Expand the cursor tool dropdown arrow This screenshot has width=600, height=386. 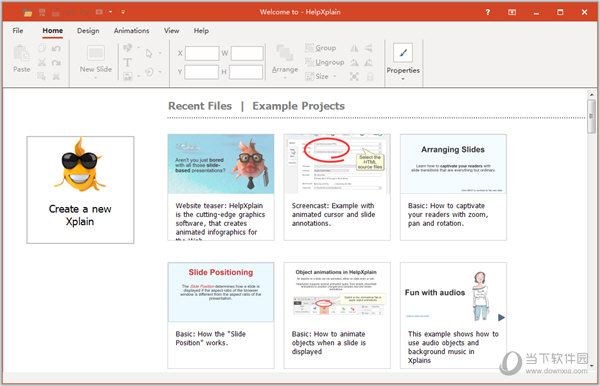coord(160,54)
